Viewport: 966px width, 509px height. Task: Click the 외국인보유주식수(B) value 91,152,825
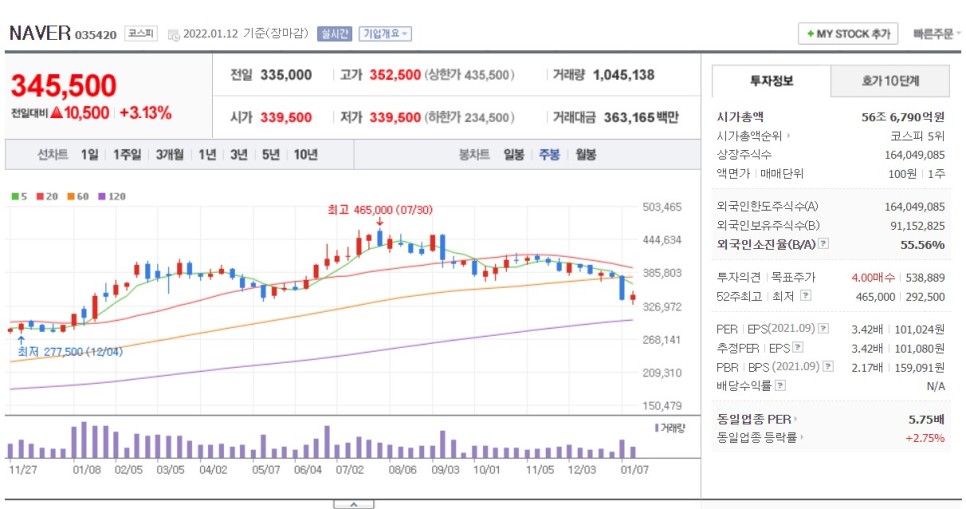[917, 226]
